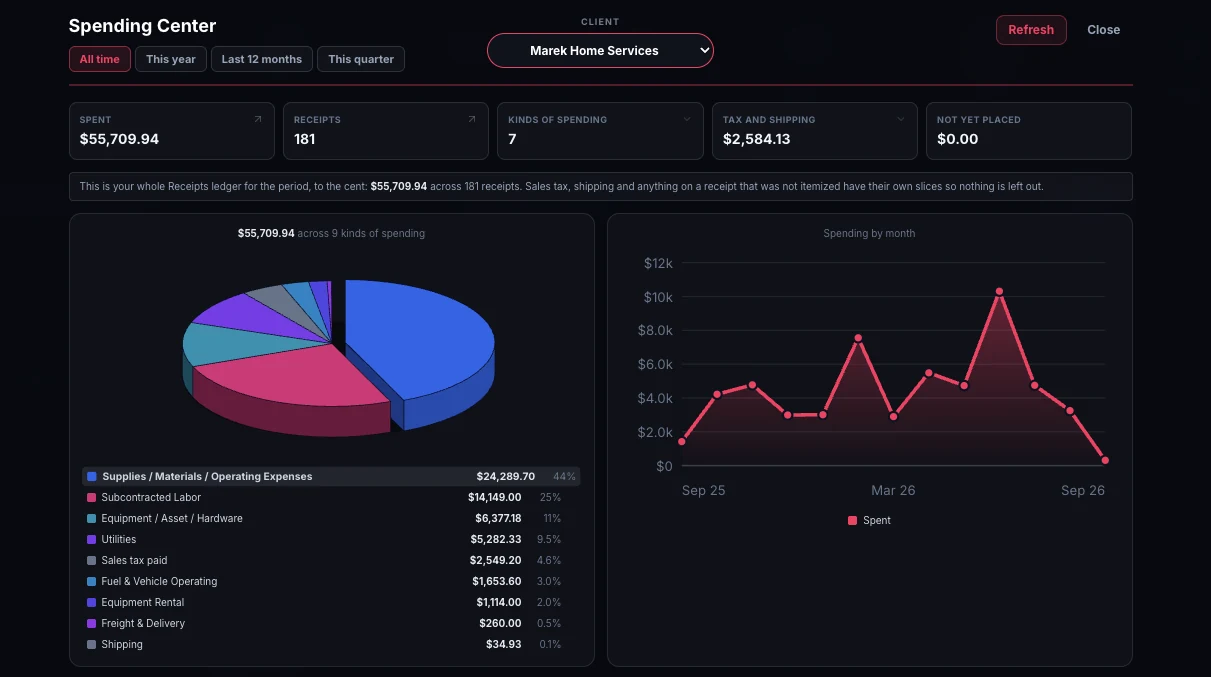Image resolution: width=1211 pixels, height=677 pixels.
Task: Expand the Kinds of Spending chevron
Action: (687, 119)
